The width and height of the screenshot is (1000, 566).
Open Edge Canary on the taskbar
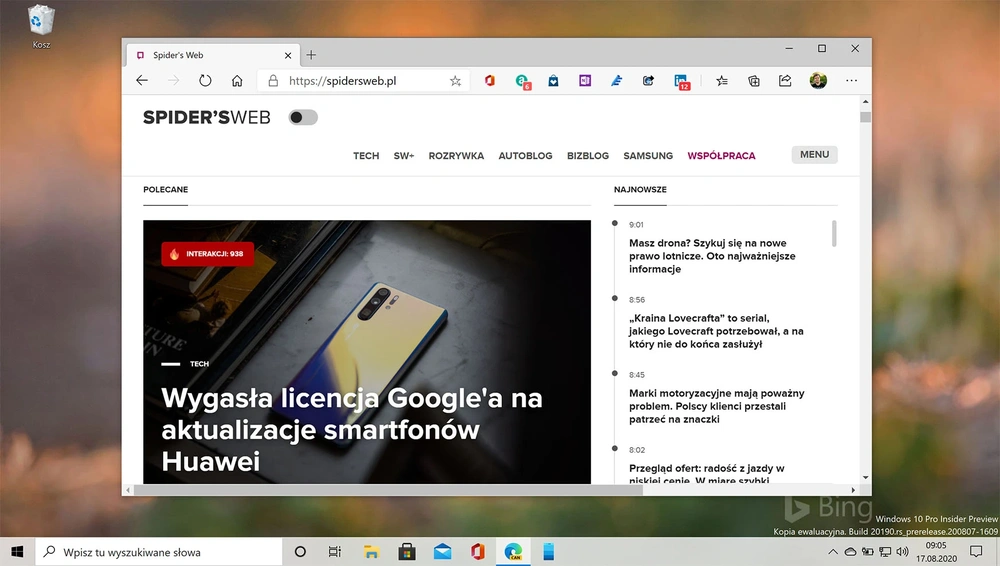513,552
